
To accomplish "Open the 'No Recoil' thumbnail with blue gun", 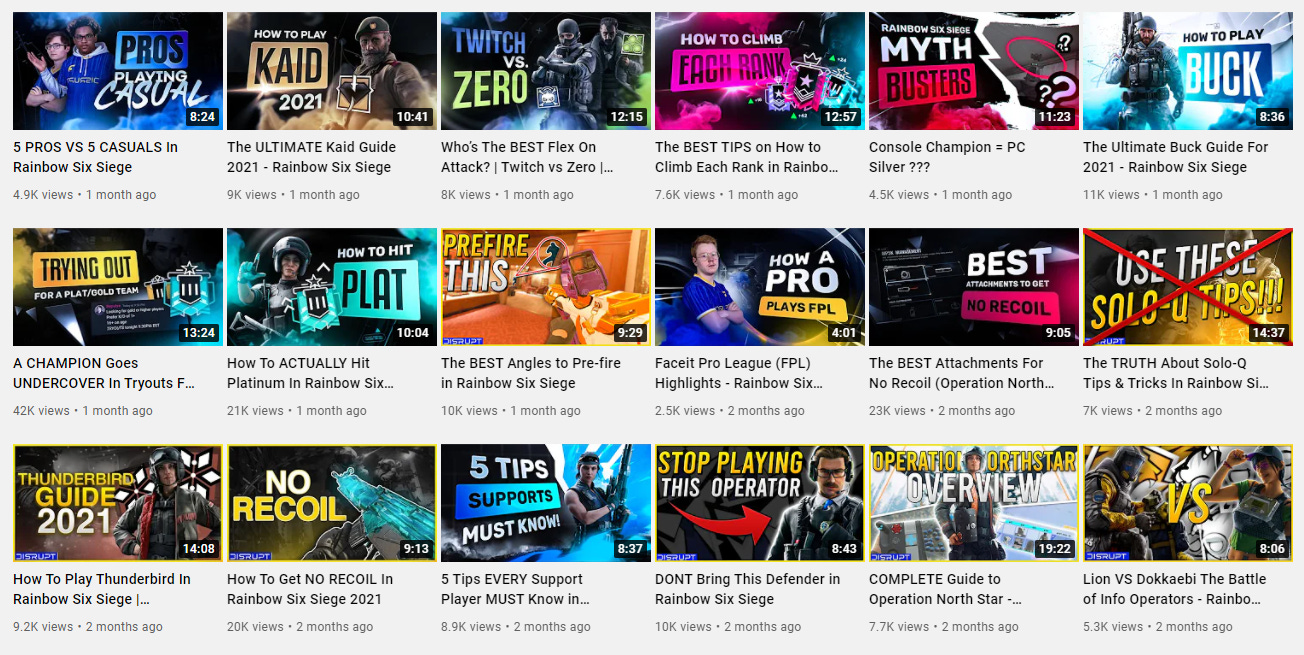I will (332, 503).
